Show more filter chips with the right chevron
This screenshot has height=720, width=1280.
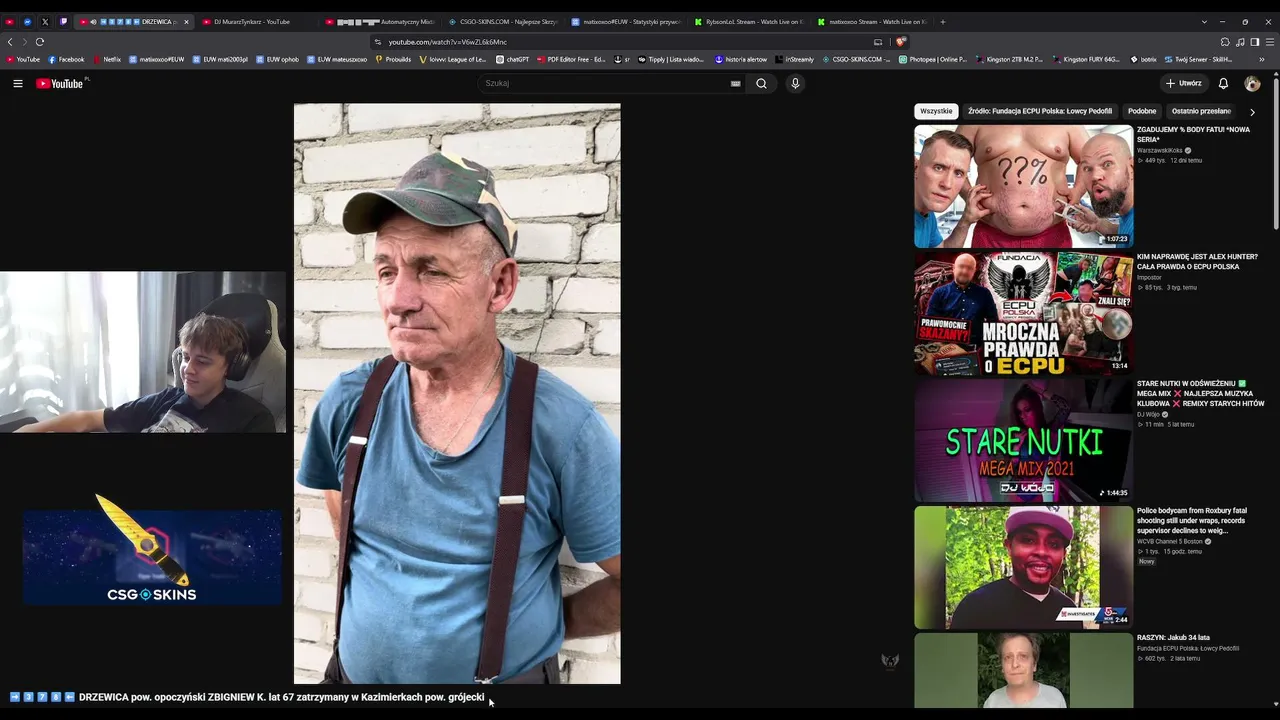1252,112
